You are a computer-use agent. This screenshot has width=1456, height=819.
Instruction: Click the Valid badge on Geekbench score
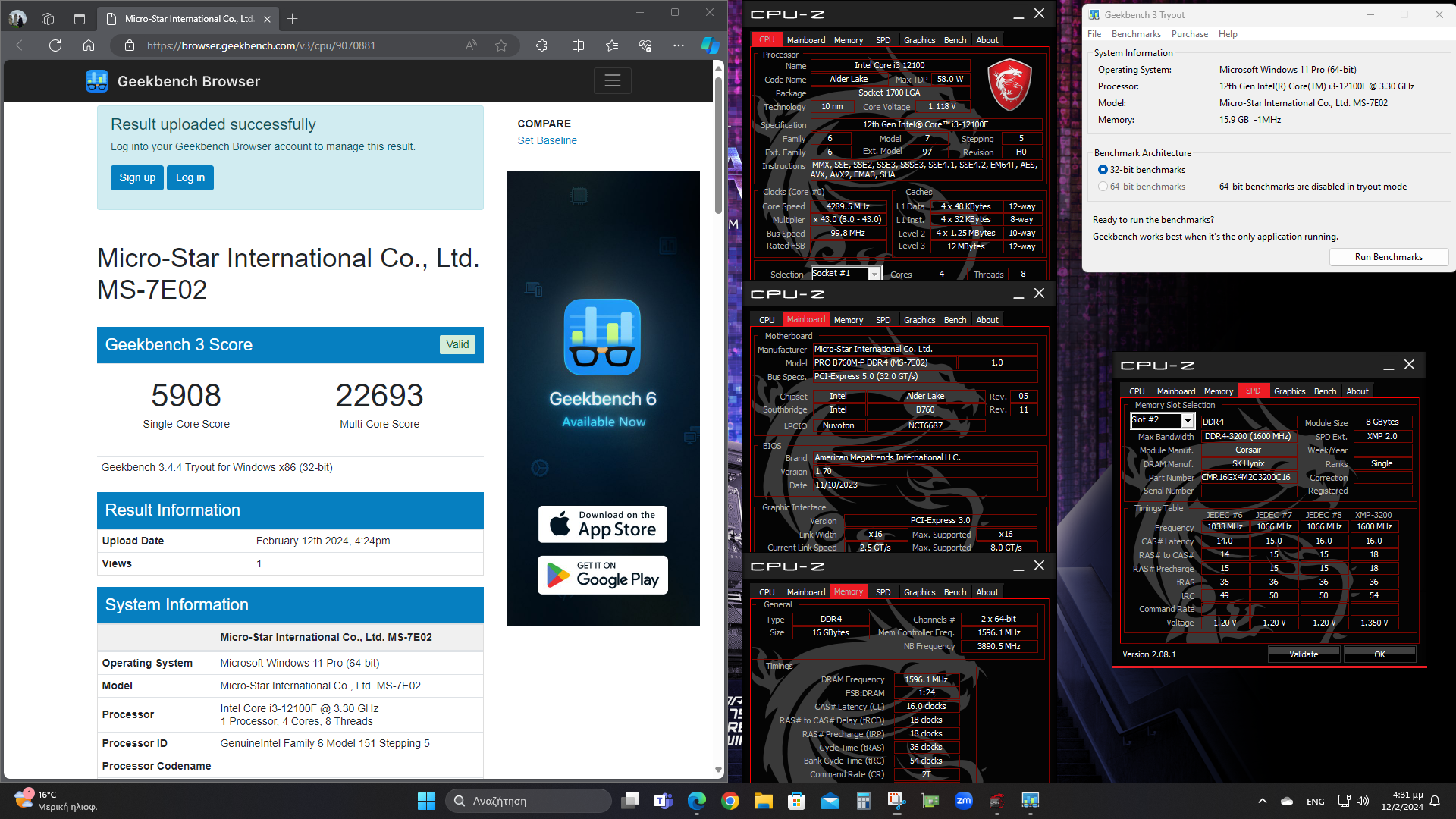[x=457, y=344]
